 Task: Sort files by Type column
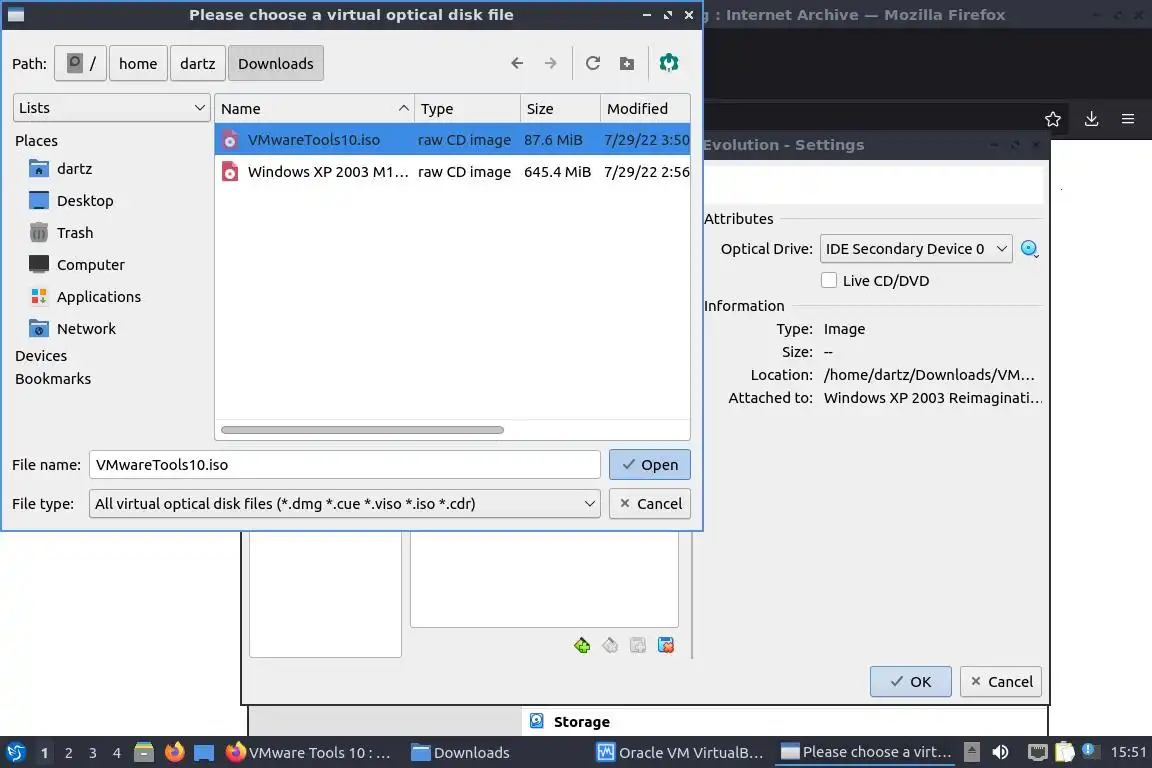pos(468,109)
